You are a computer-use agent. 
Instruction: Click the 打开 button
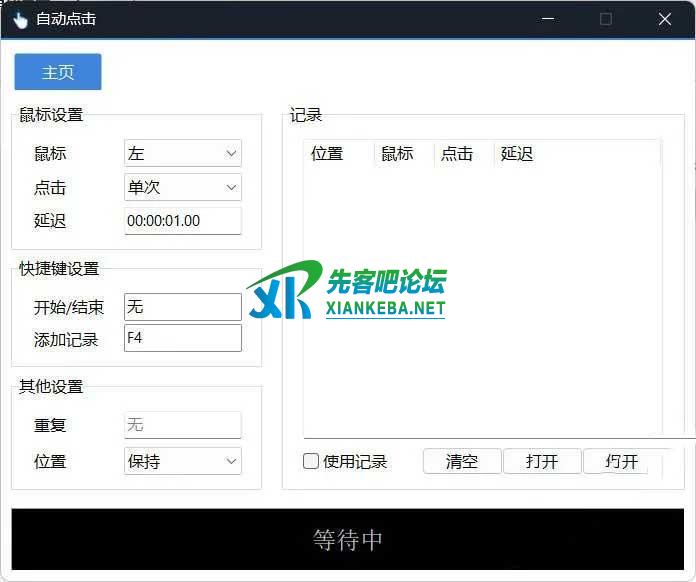[541, 461]
